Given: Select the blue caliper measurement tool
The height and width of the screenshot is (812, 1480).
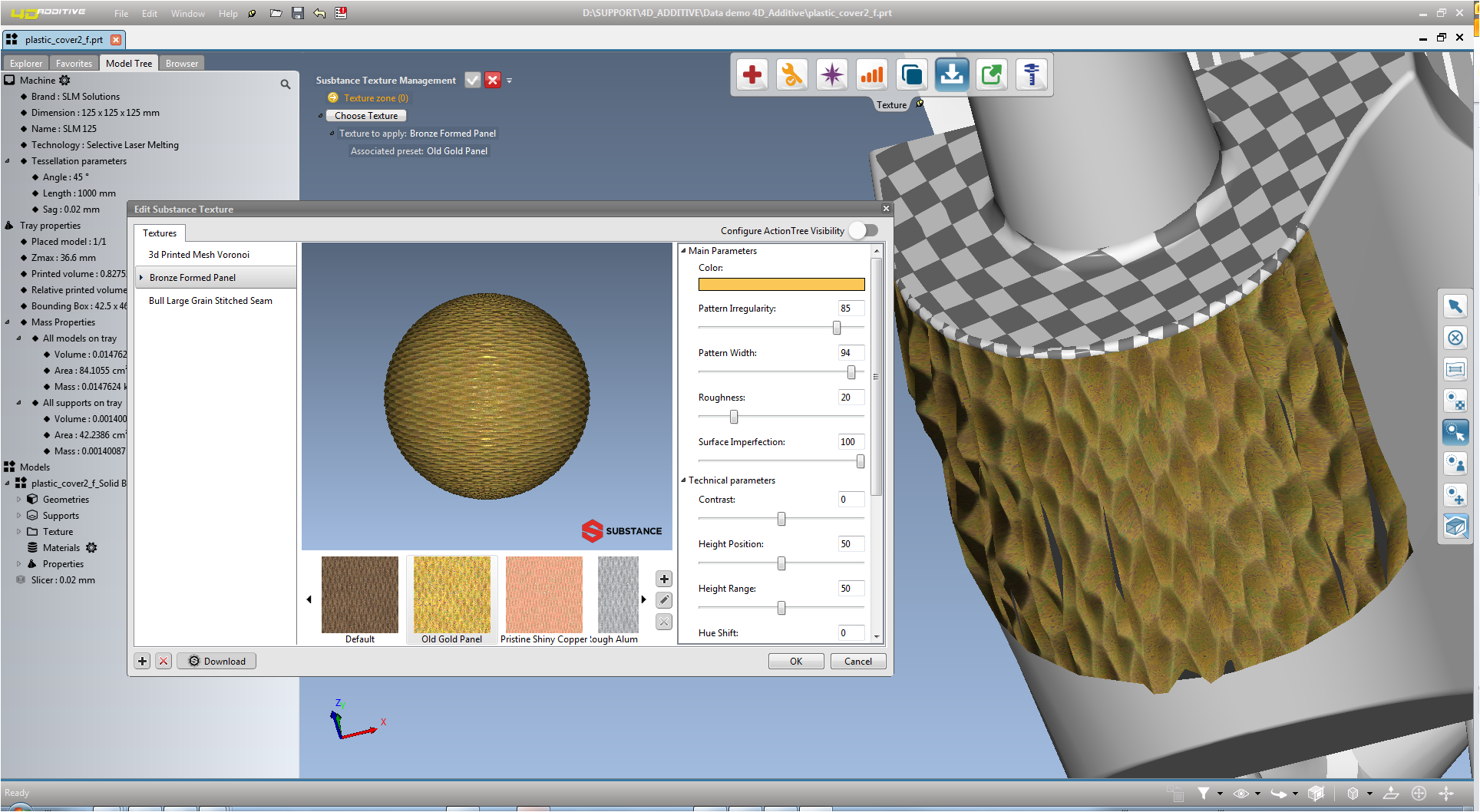Looking at the screenshot, I should click(1031, 74).
